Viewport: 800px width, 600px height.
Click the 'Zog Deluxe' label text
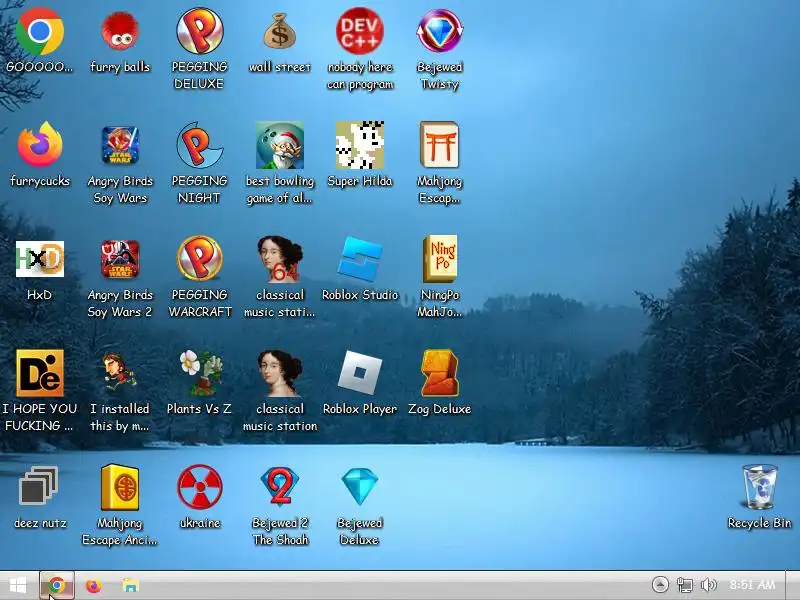tap(439, 409)
